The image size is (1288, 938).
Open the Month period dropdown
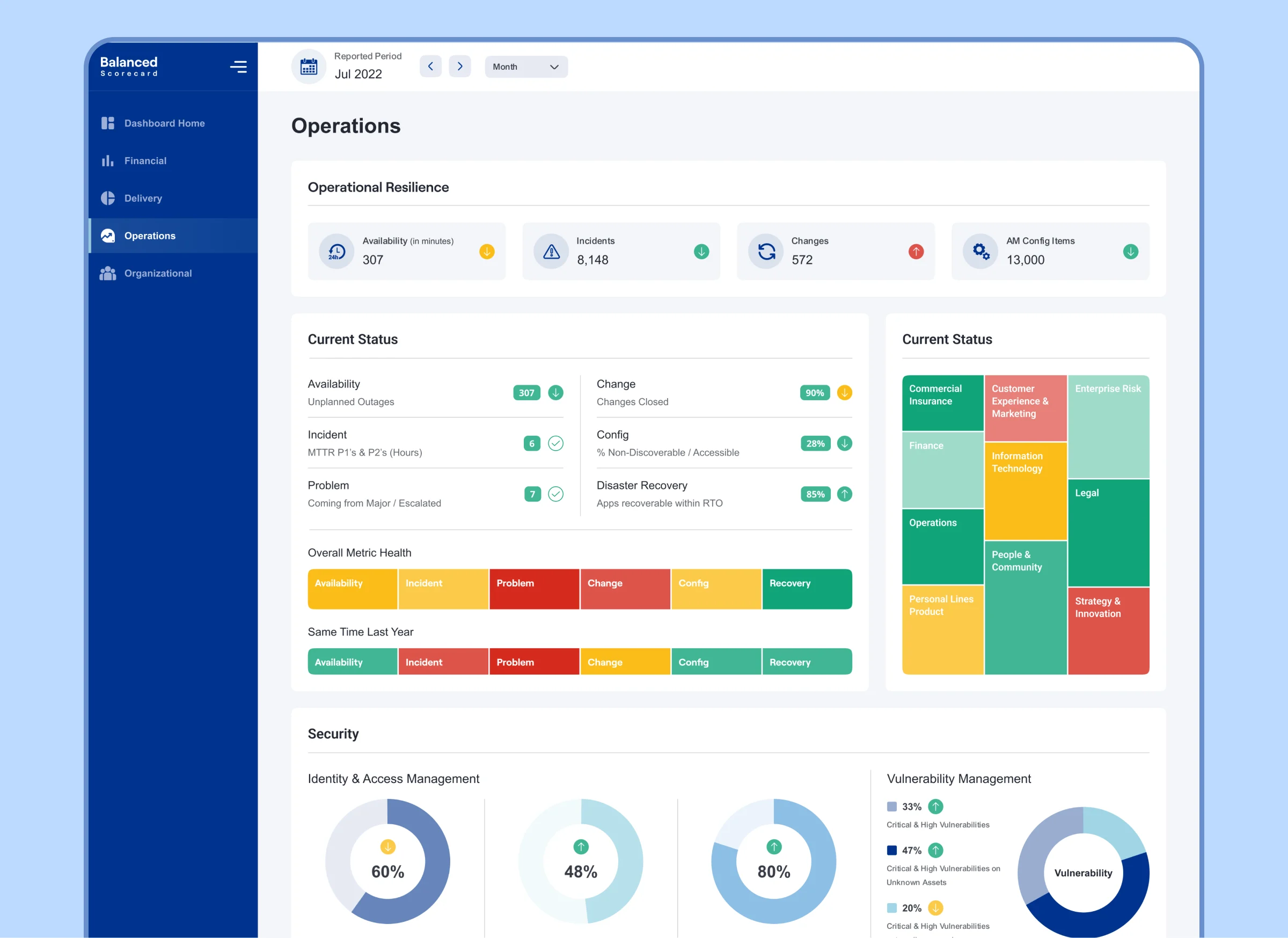pos(526,67)
